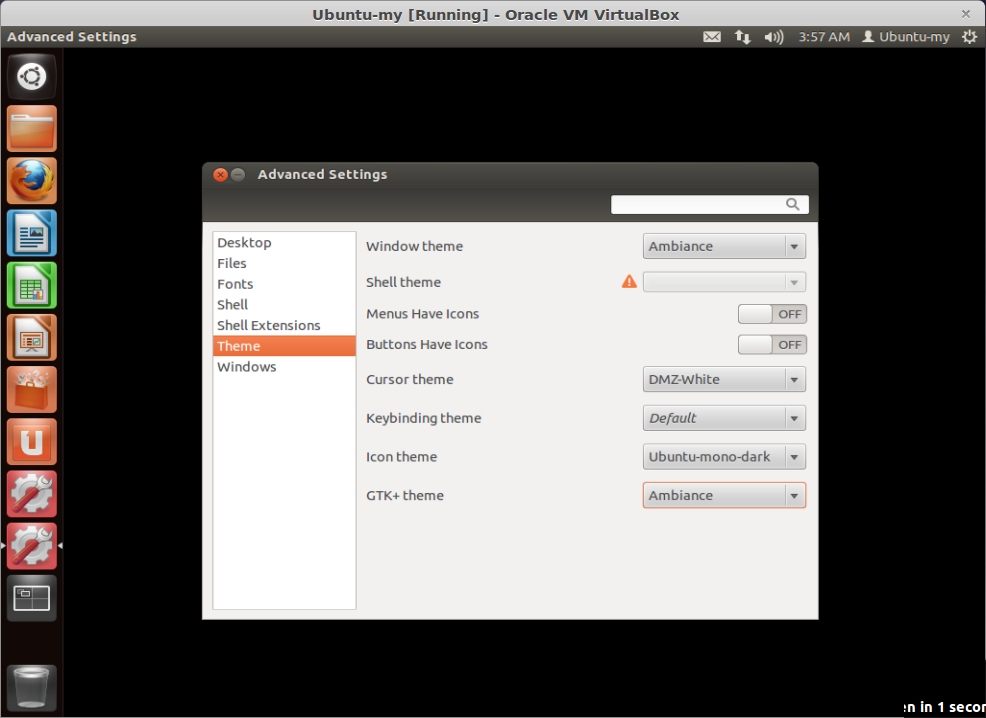986x718 pixels.
Task: Click the GTK+ theme label
Action: point(405,495)
